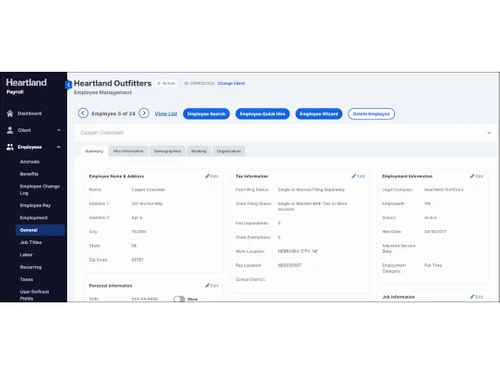Open Job Titles in the sidebar
The image size is (500, 375).
click(31, 242)
